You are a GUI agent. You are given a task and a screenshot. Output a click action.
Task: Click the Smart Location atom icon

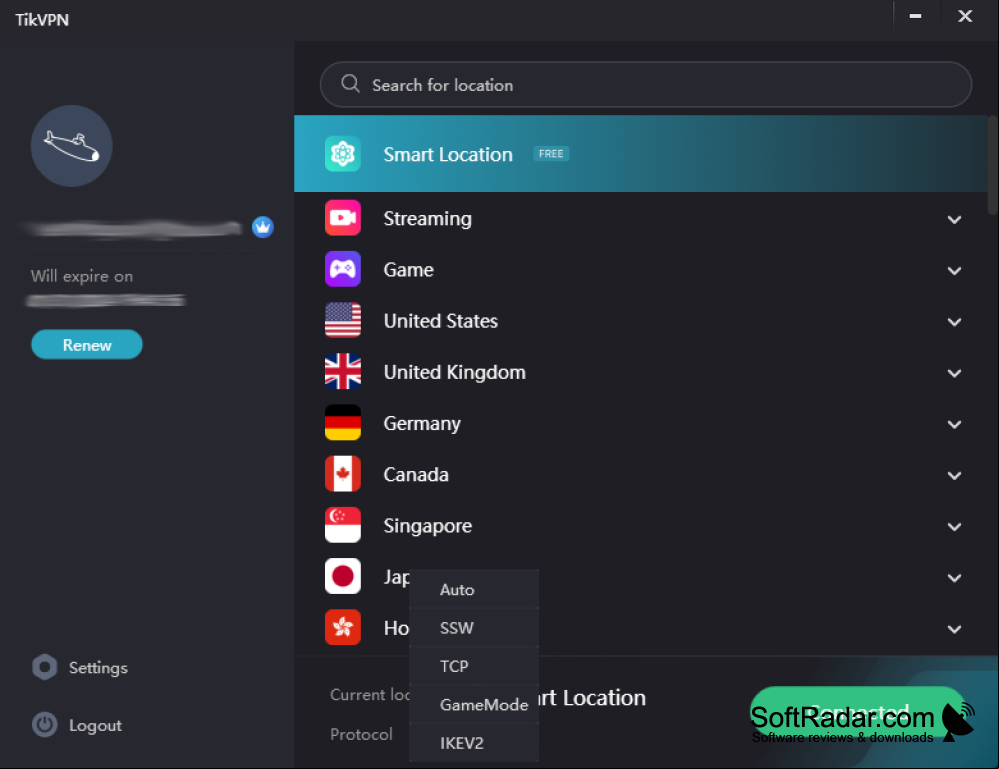click(x=343, y=154)
